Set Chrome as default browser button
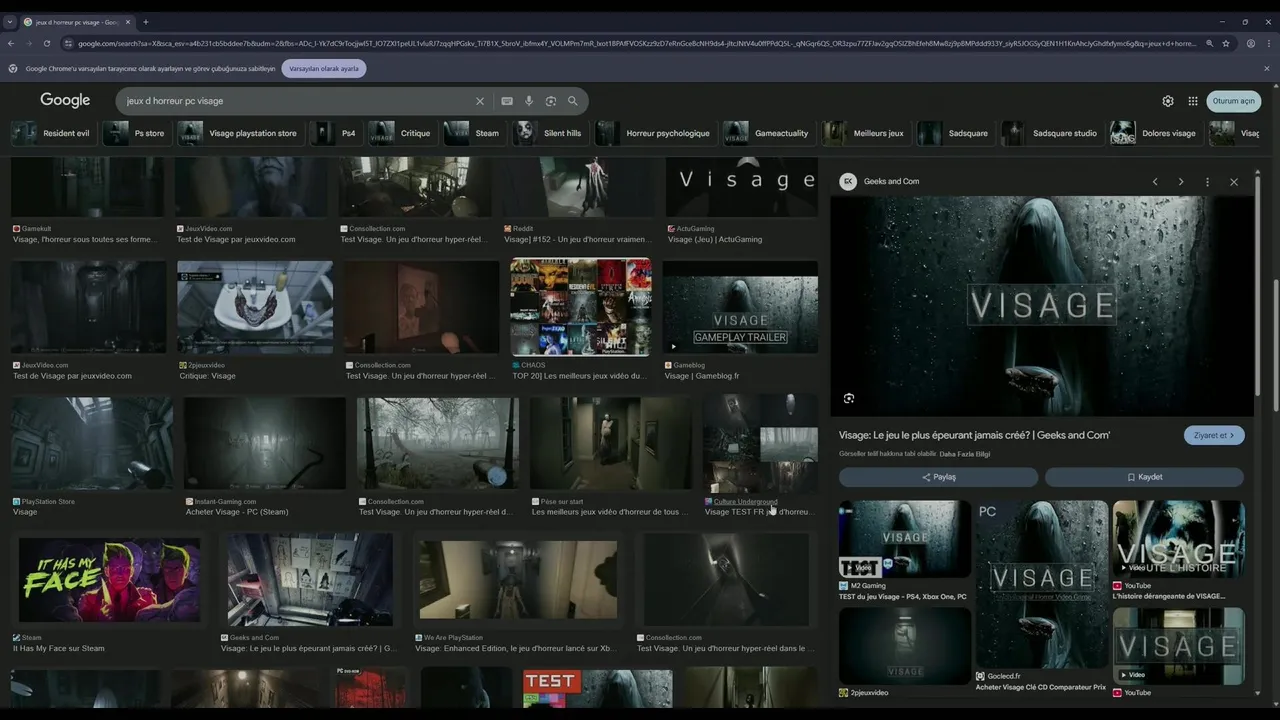 coord(324,68)
